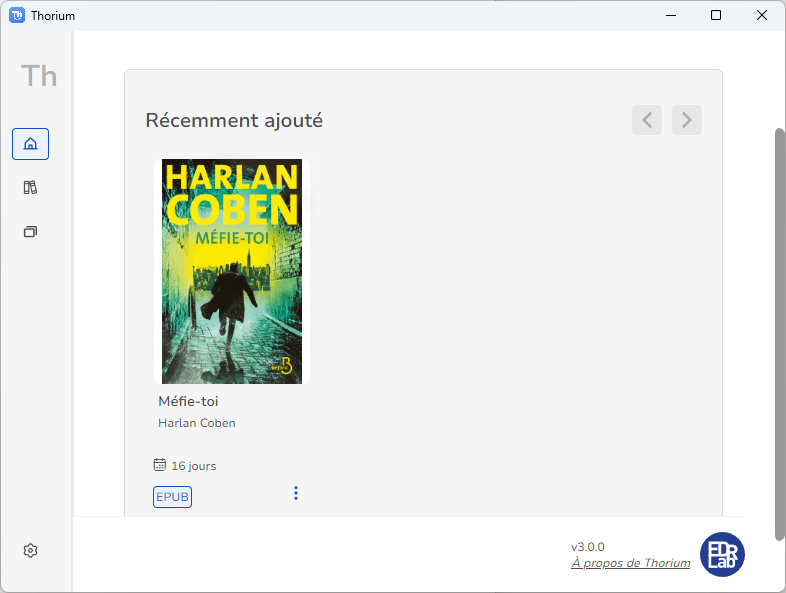The width and height of the screenshot is (786, 593).
Task: Open the catalogs icon in sidebar
Action: [30, 232]
